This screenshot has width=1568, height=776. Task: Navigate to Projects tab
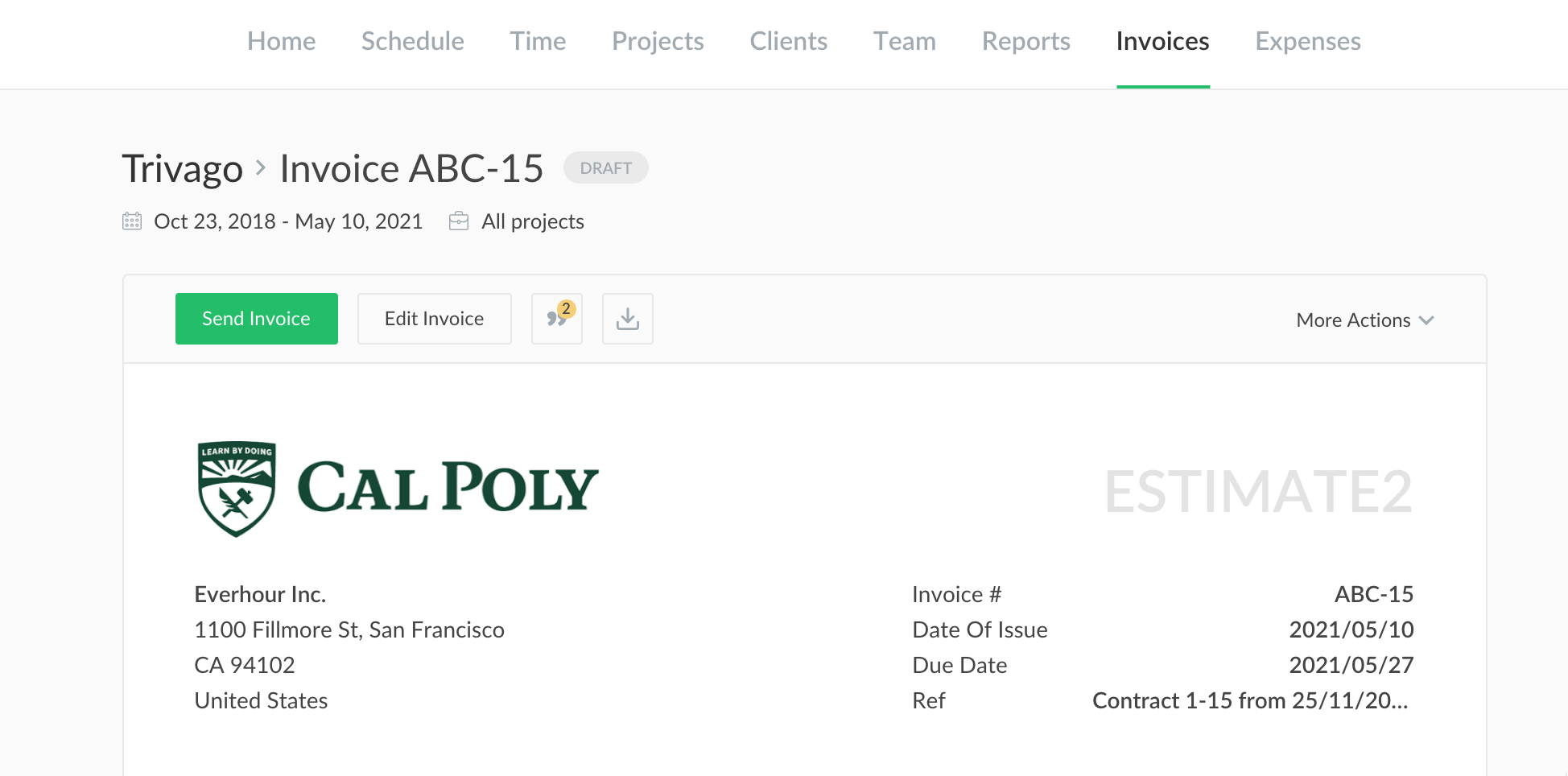[x=658, y=41]
